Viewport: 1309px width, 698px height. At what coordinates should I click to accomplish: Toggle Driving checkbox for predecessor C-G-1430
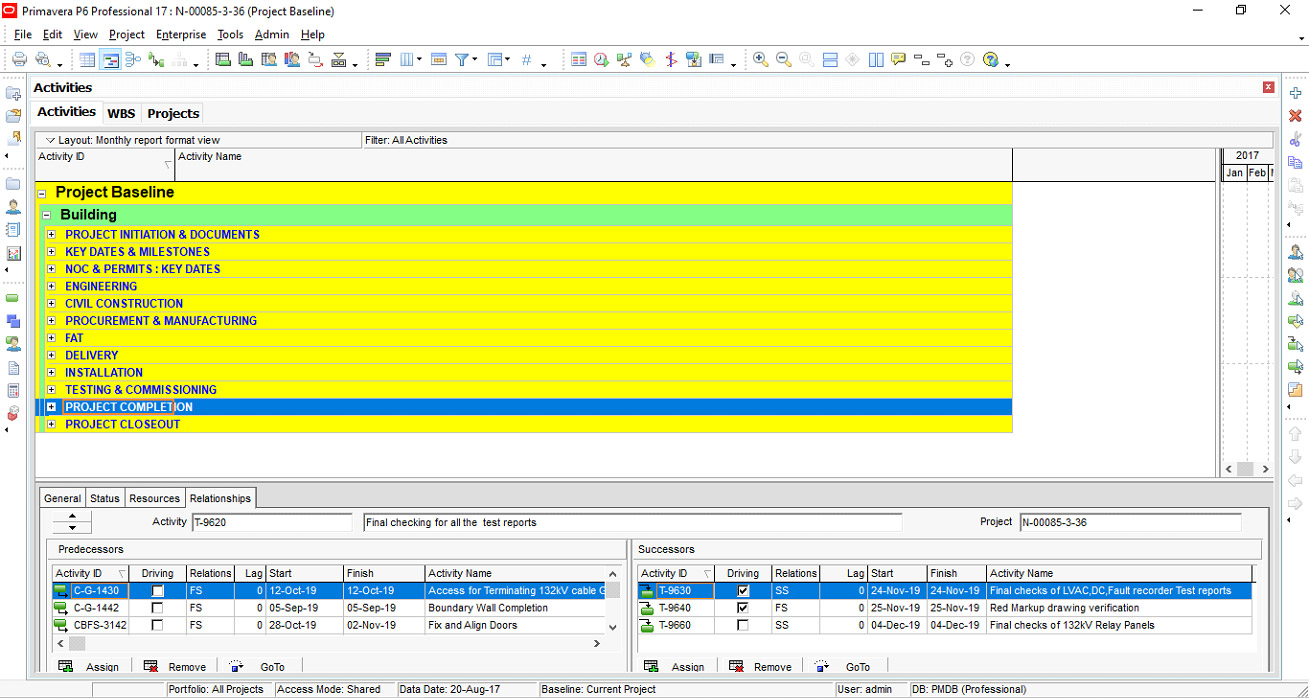tap(157, 591)
